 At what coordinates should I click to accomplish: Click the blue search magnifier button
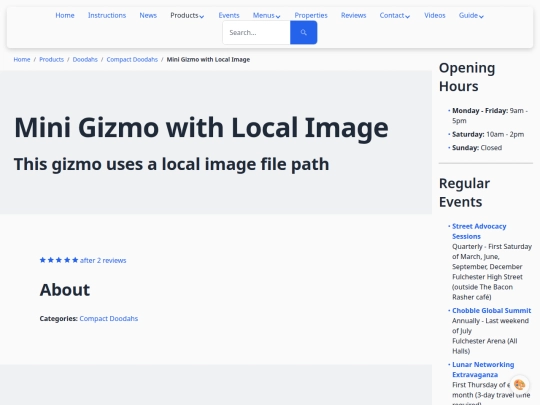click(x=303, y=32)
